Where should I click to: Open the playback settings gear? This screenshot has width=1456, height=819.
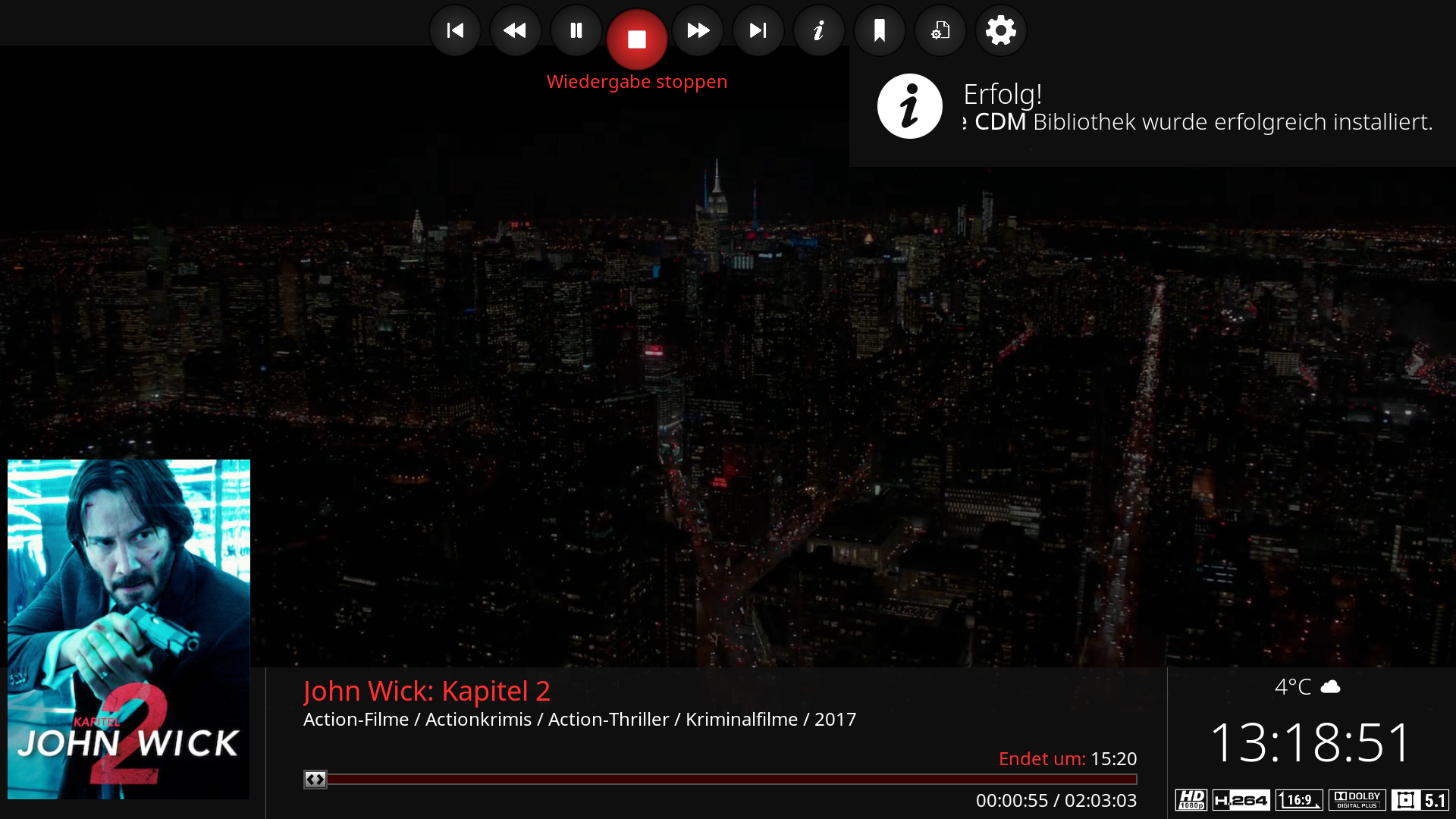(x=1001, y=30)
